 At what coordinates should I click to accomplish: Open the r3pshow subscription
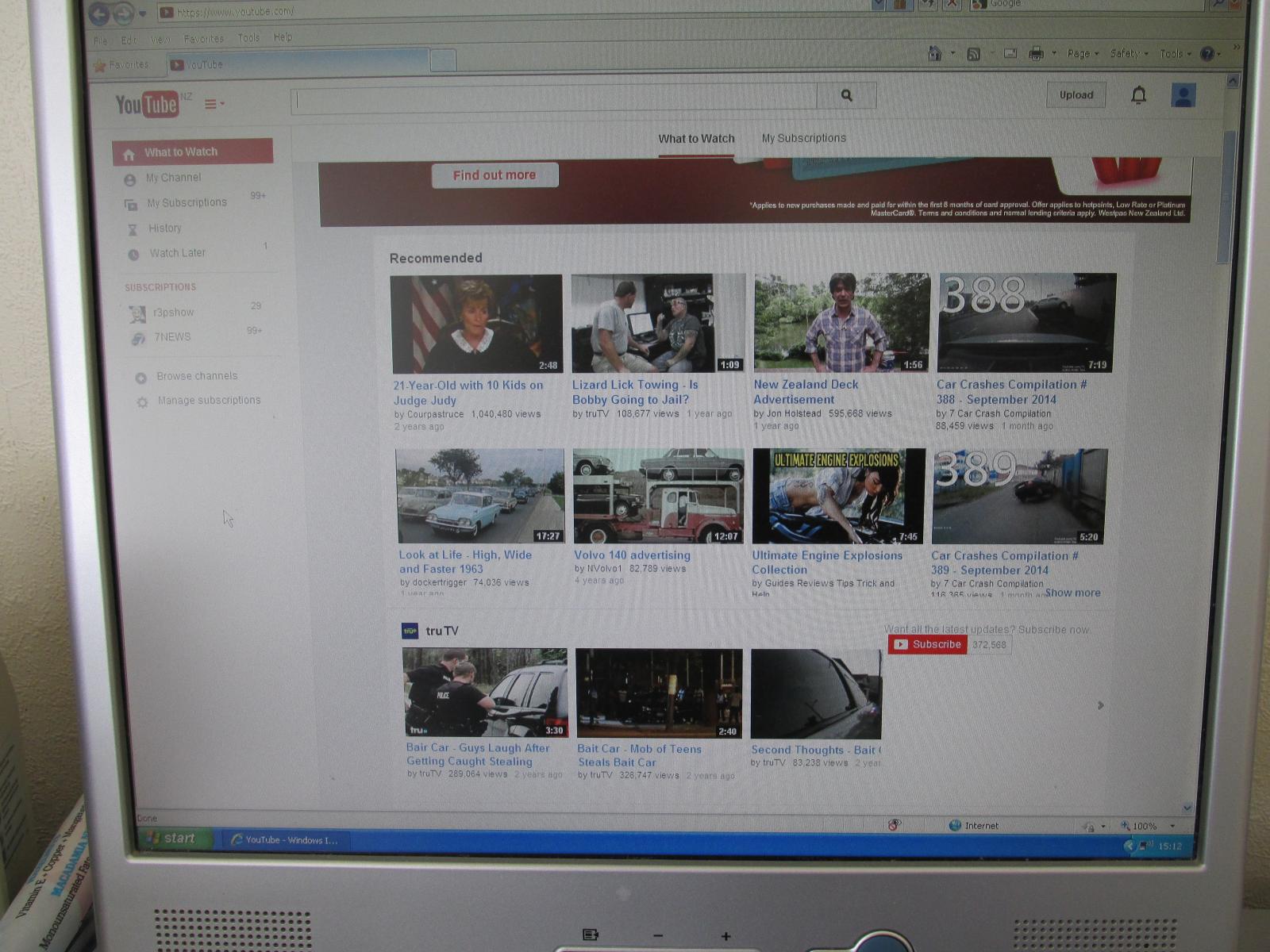(173, 313)
